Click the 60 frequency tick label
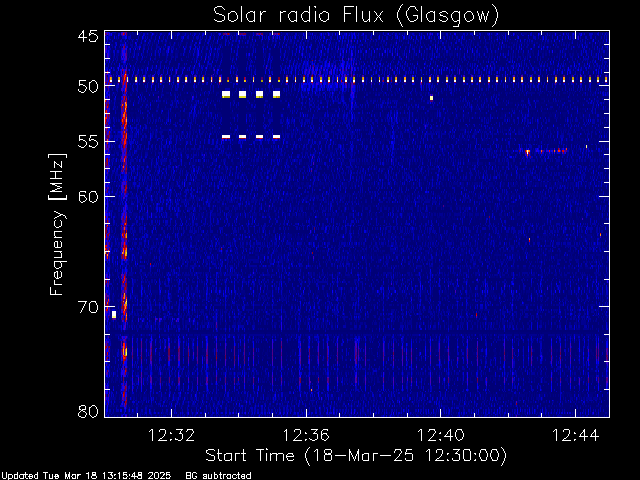640x480 pixels. tap(88, 196)
